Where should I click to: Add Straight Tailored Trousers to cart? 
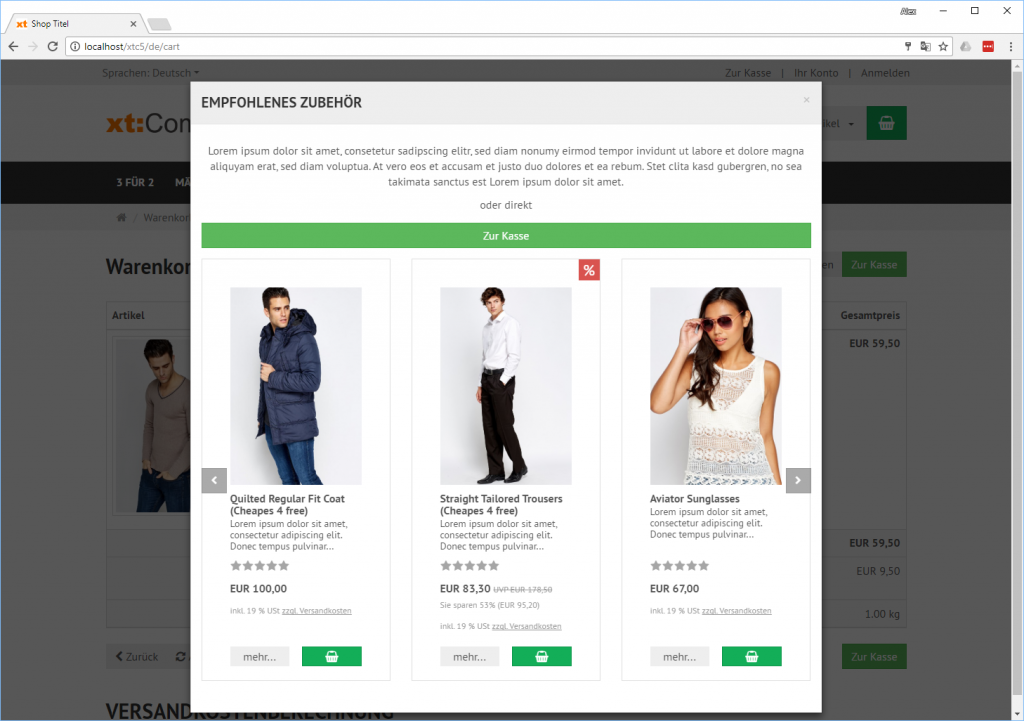(541, 657)
